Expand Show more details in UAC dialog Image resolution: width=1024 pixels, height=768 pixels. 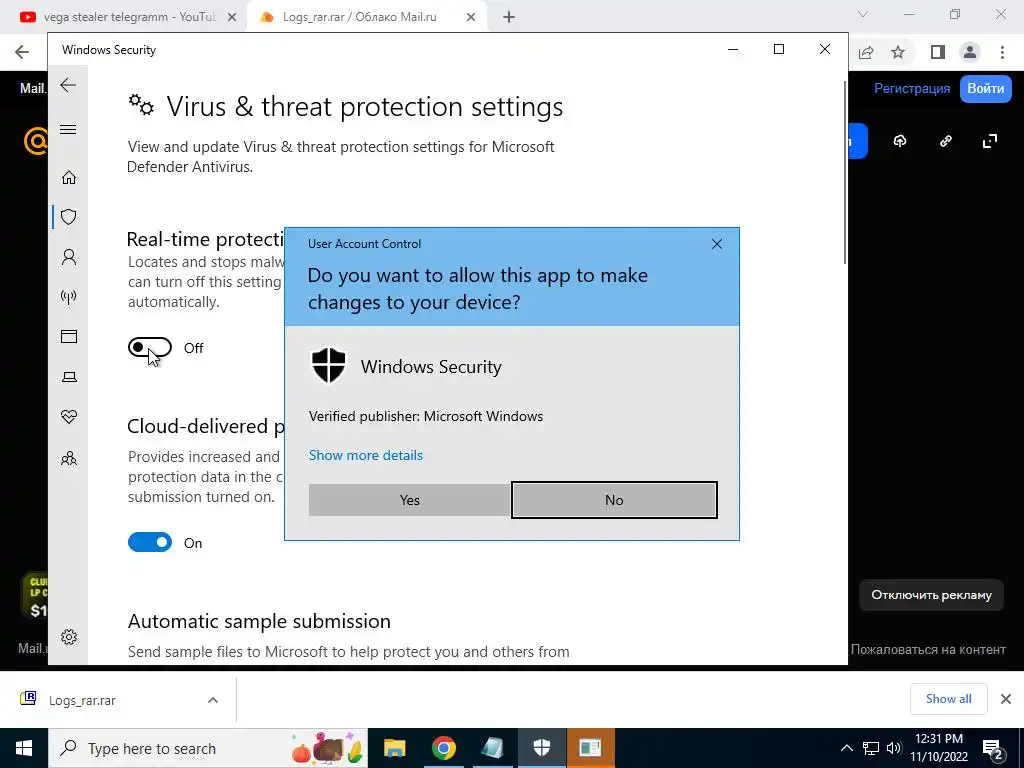(366, 455)
